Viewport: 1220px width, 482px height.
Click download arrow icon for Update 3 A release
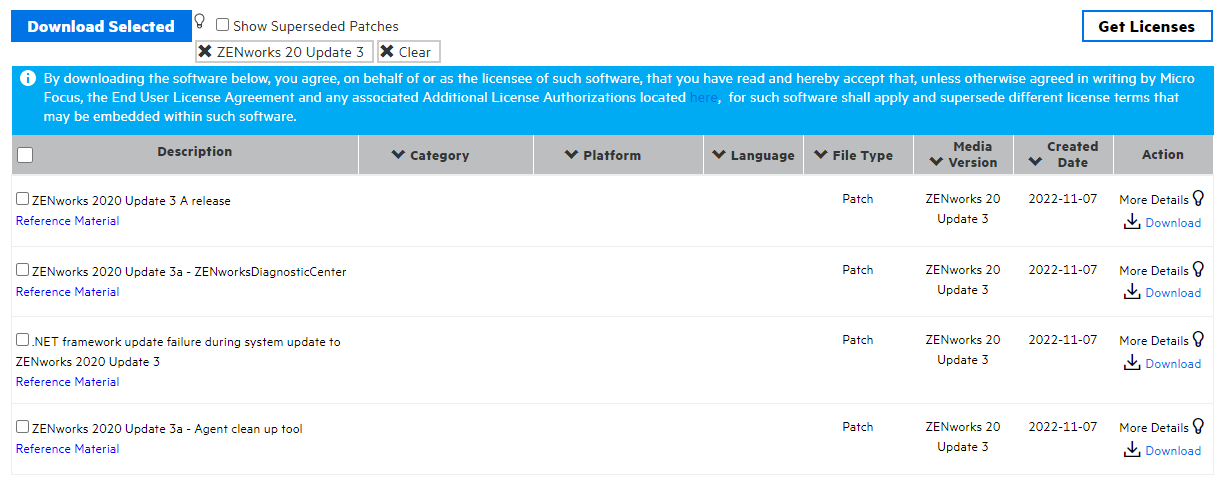[x=1132, y=221]
